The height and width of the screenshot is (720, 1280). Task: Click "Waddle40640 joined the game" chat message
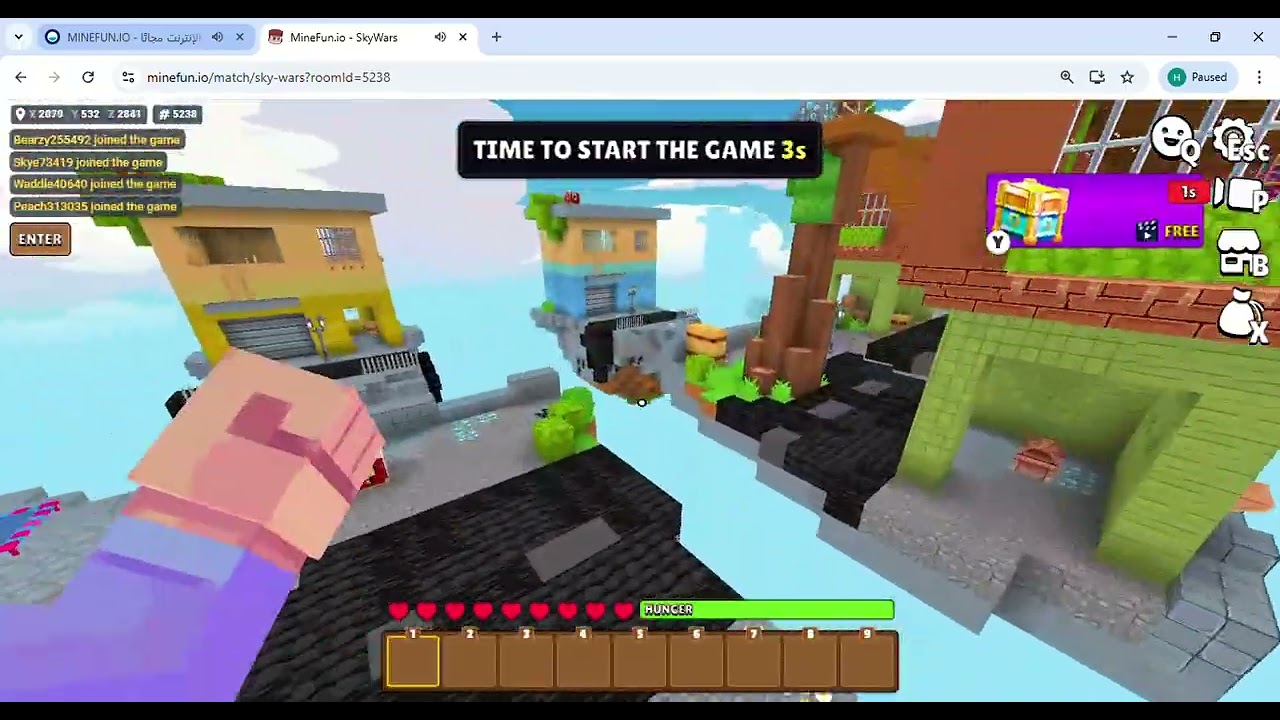95,184
